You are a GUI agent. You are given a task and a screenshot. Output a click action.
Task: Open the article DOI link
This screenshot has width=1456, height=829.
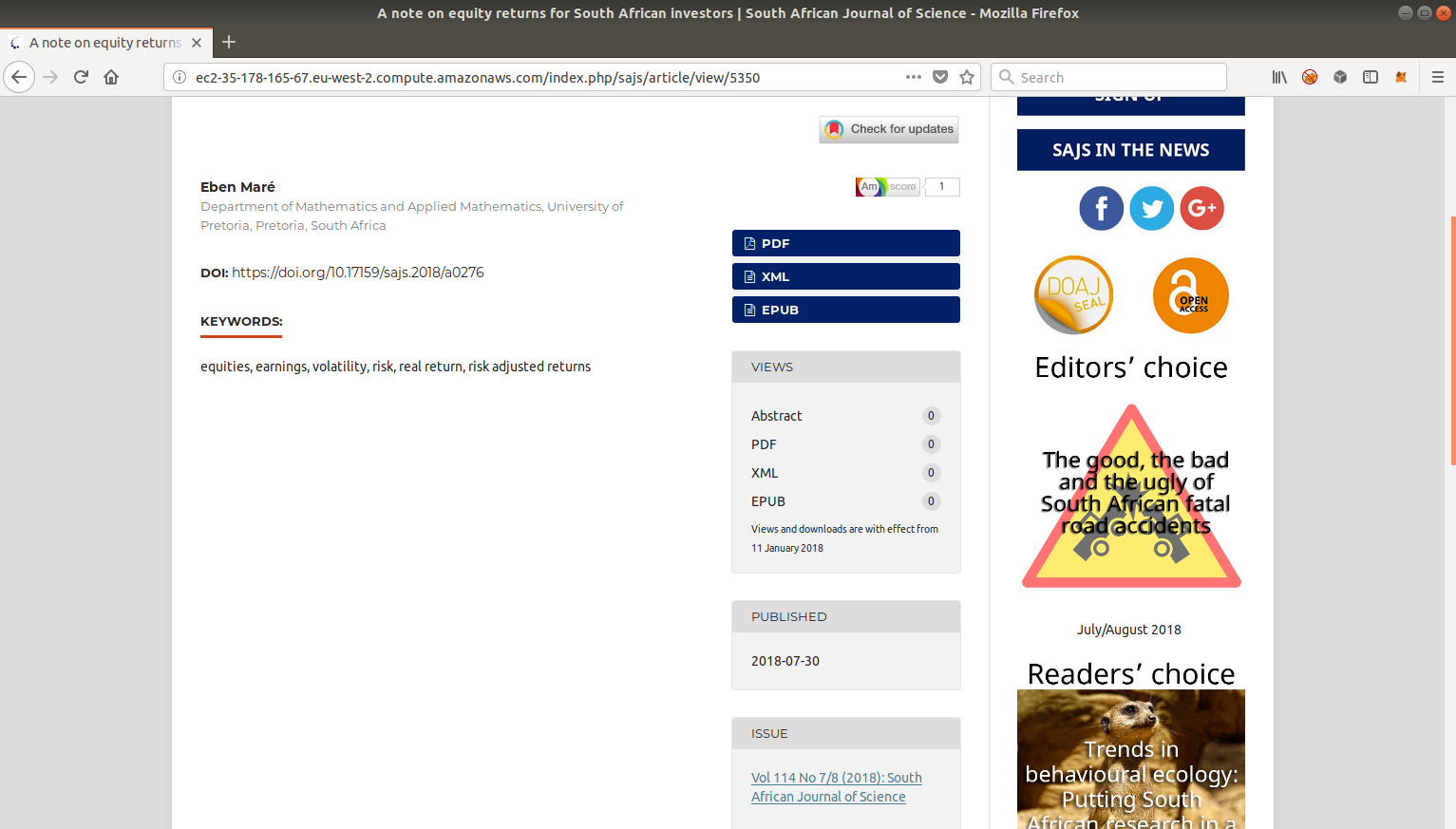pos(358,273)
